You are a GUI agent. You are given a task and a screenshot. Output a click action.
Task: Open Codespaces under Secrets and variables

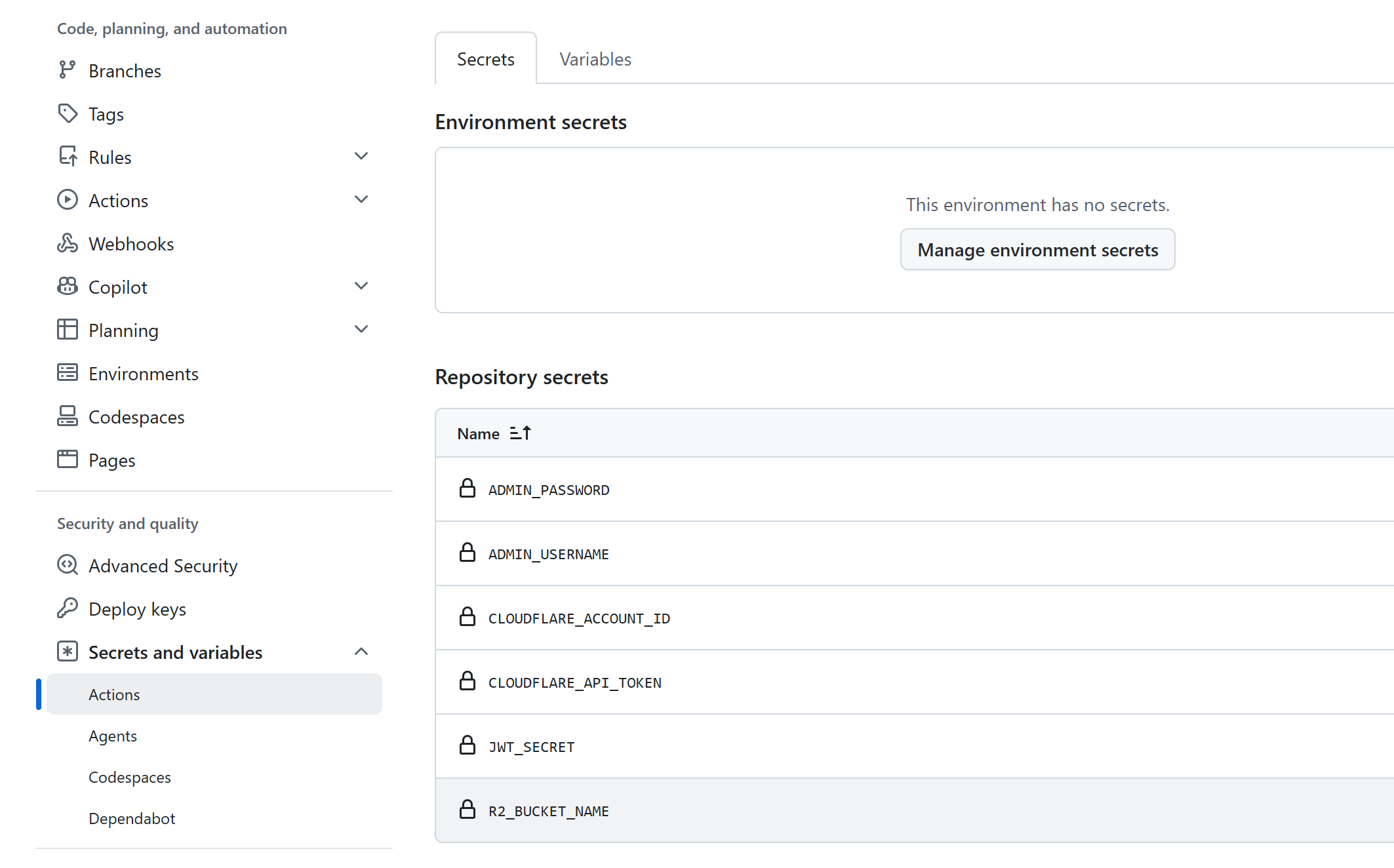click(x=130, y=777)
